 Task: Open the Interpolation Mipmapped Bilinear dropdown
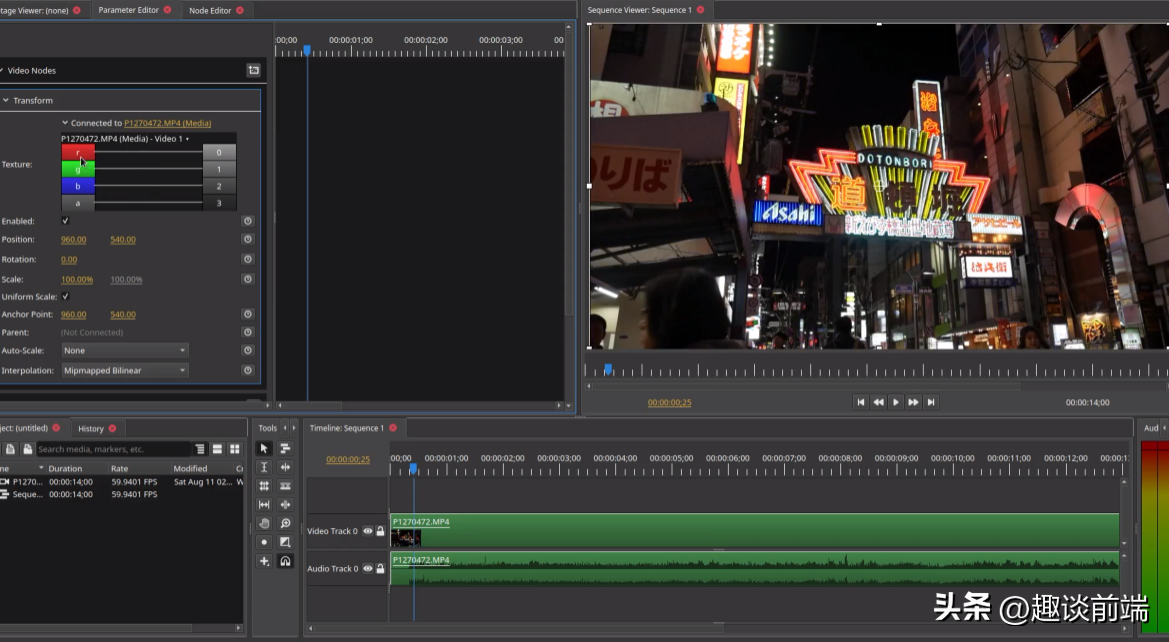[x=125, y=371]
